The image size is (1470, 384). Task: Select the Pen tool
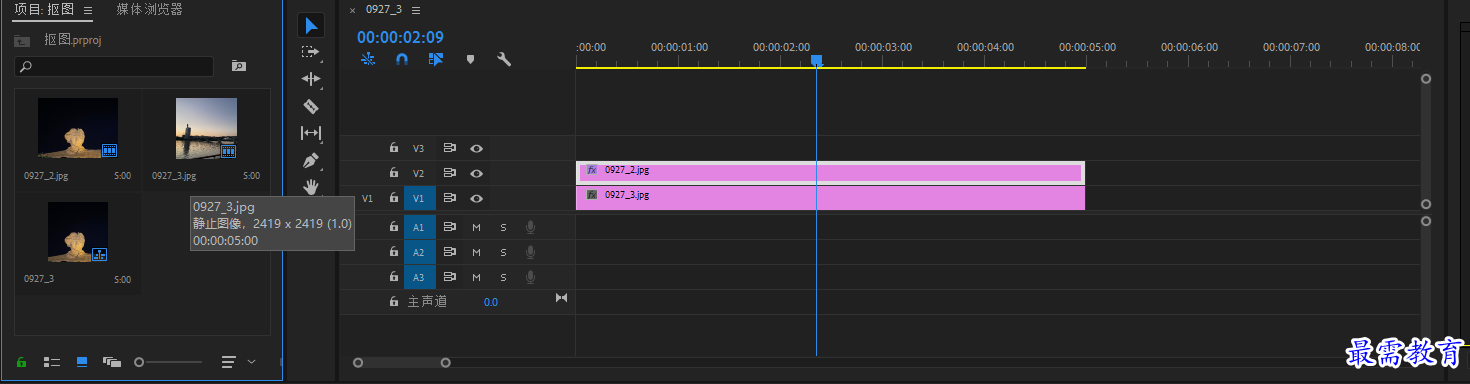310,160
